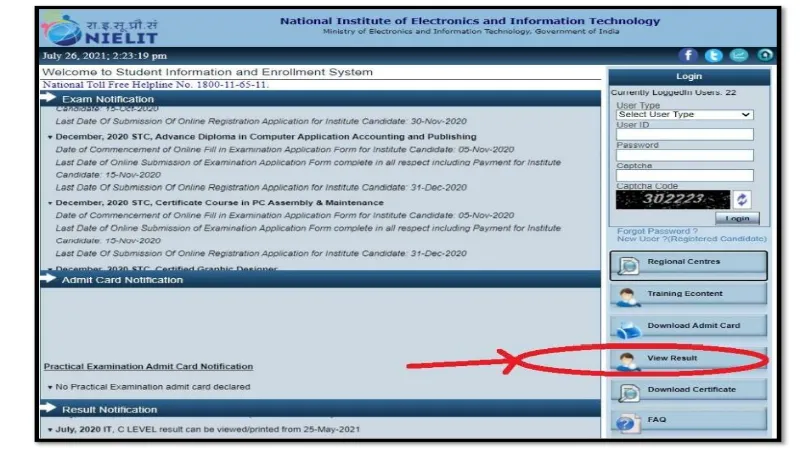The width and height of the screenshot is (800, 450).
Task: Open Practical Examination Admit Card Notification link
Action: click(x=148, y=366)
